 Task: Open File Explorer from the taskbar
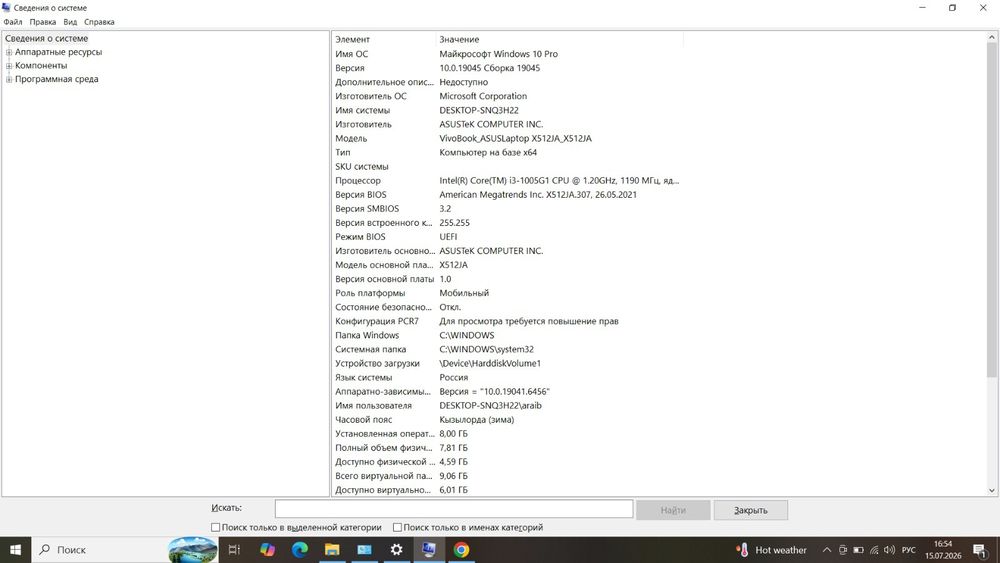pyautogui.click(x=332, y=550)
